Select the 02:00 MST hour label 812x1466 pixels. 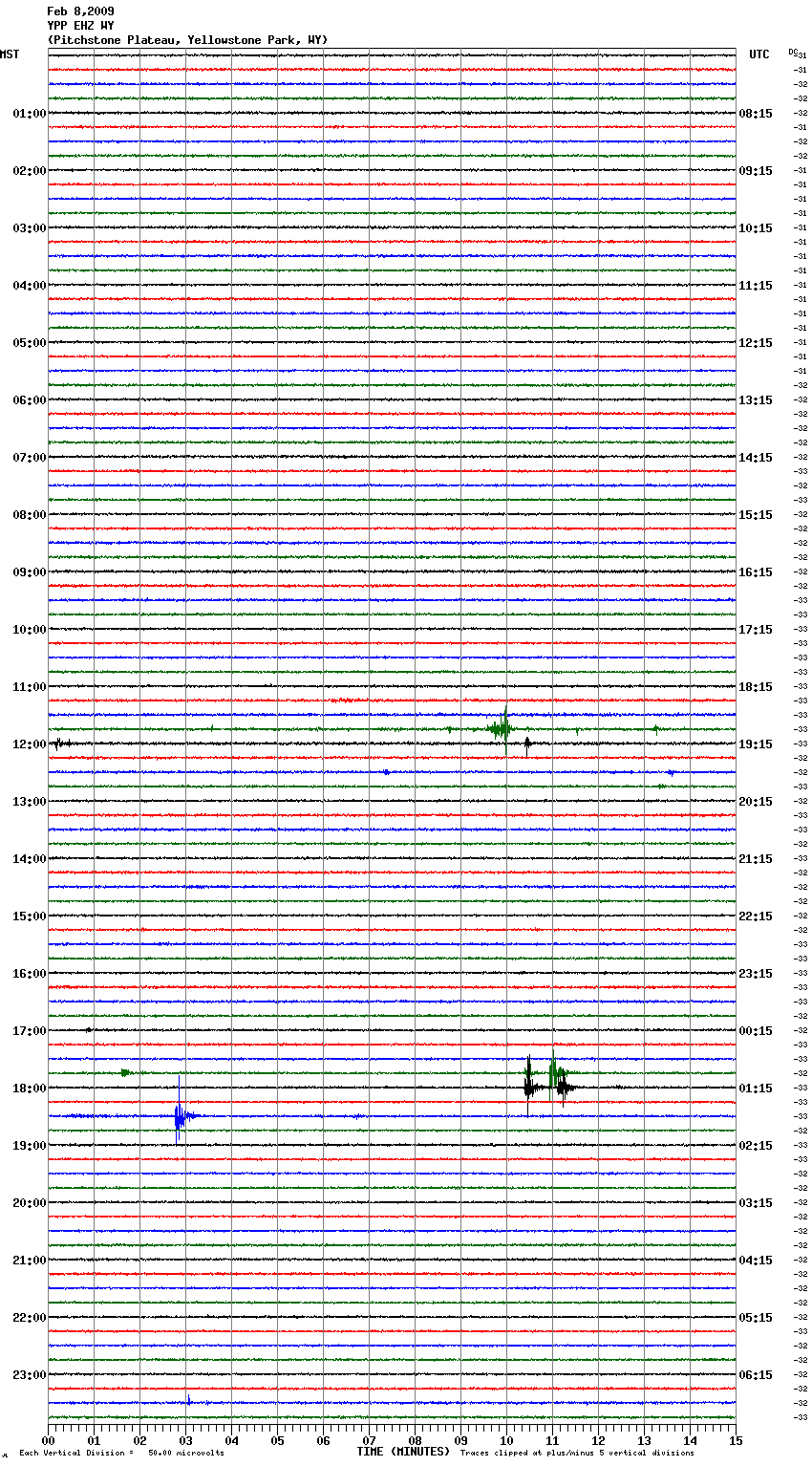coord(30,171)
